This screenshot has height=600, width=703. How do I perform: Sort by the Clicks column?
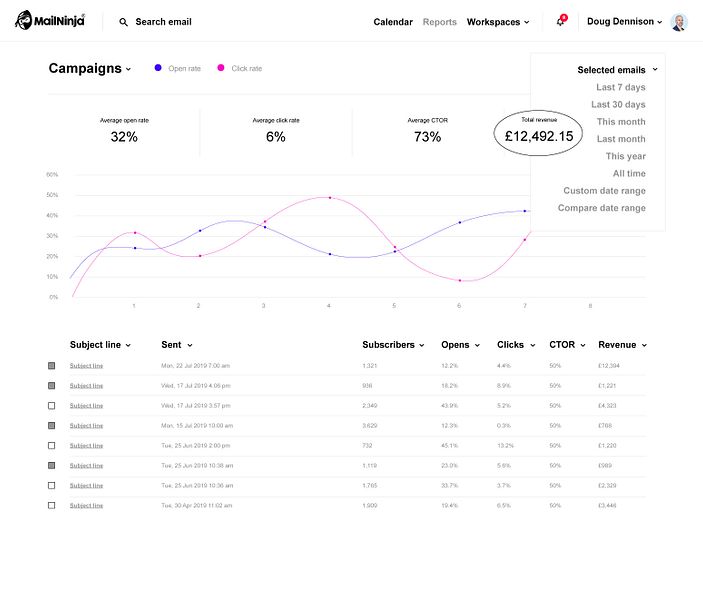coord(516,345)
